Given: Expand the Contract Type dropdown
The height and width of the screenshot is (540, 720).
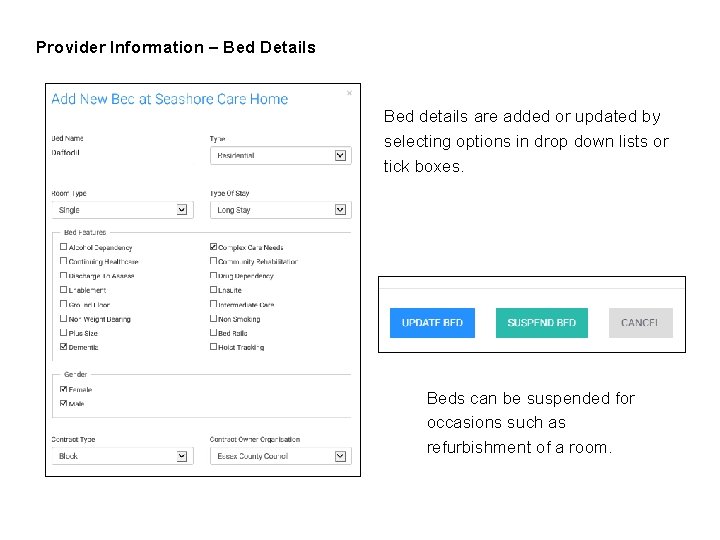Looking at the screenshot, I should tap(182, 456).
